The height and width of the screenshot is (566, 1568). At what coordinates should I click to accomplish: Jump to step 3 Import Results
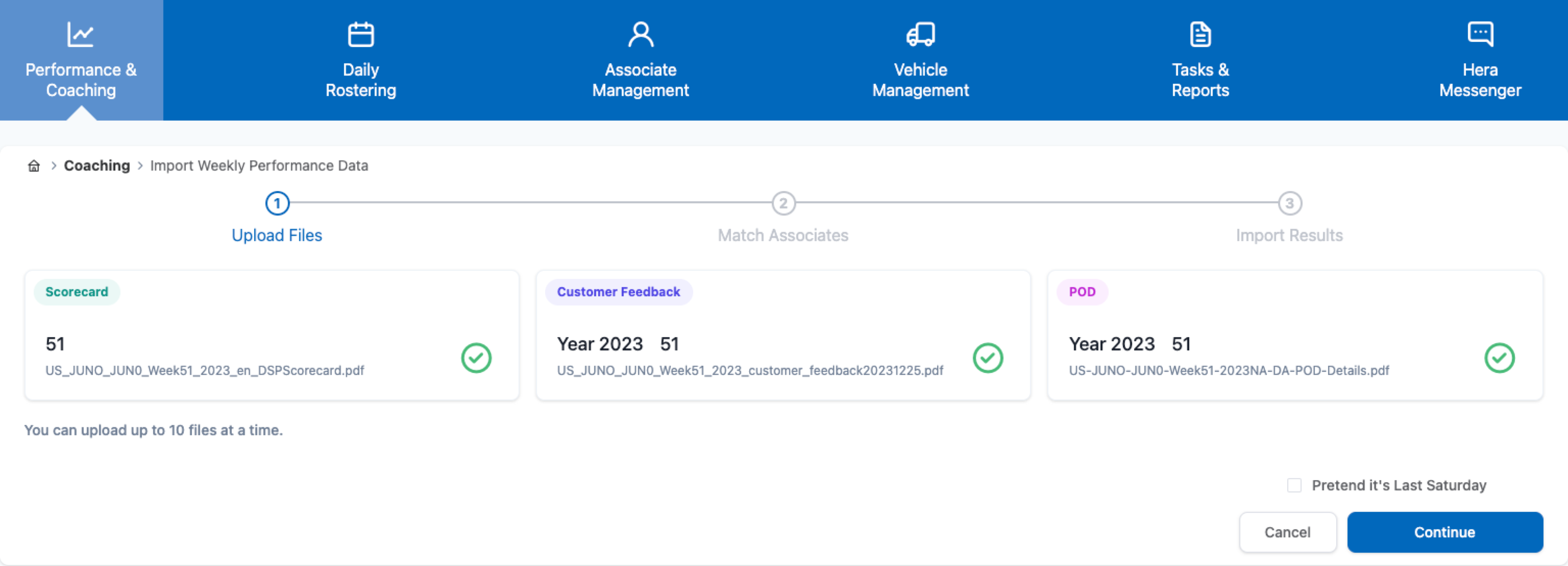[x=1289, y=203]
